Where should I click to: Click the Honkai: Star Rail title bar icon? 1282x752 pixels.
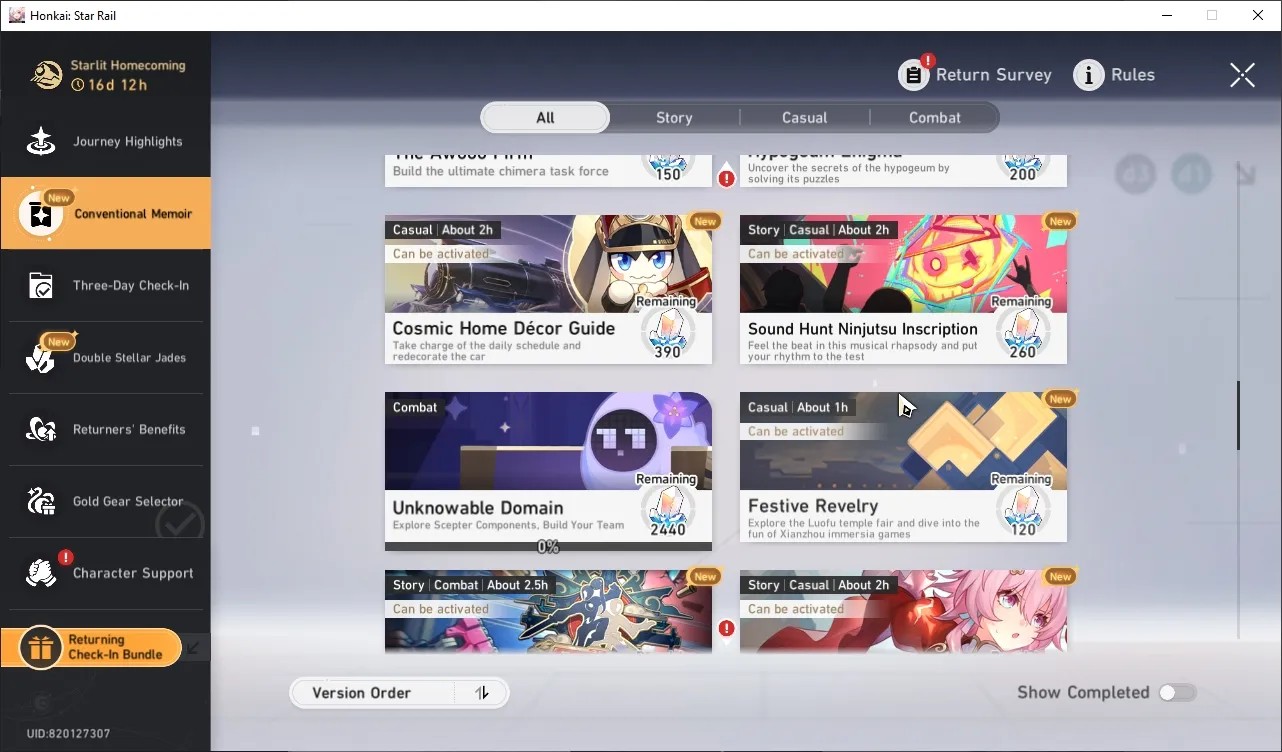[16, 15]
